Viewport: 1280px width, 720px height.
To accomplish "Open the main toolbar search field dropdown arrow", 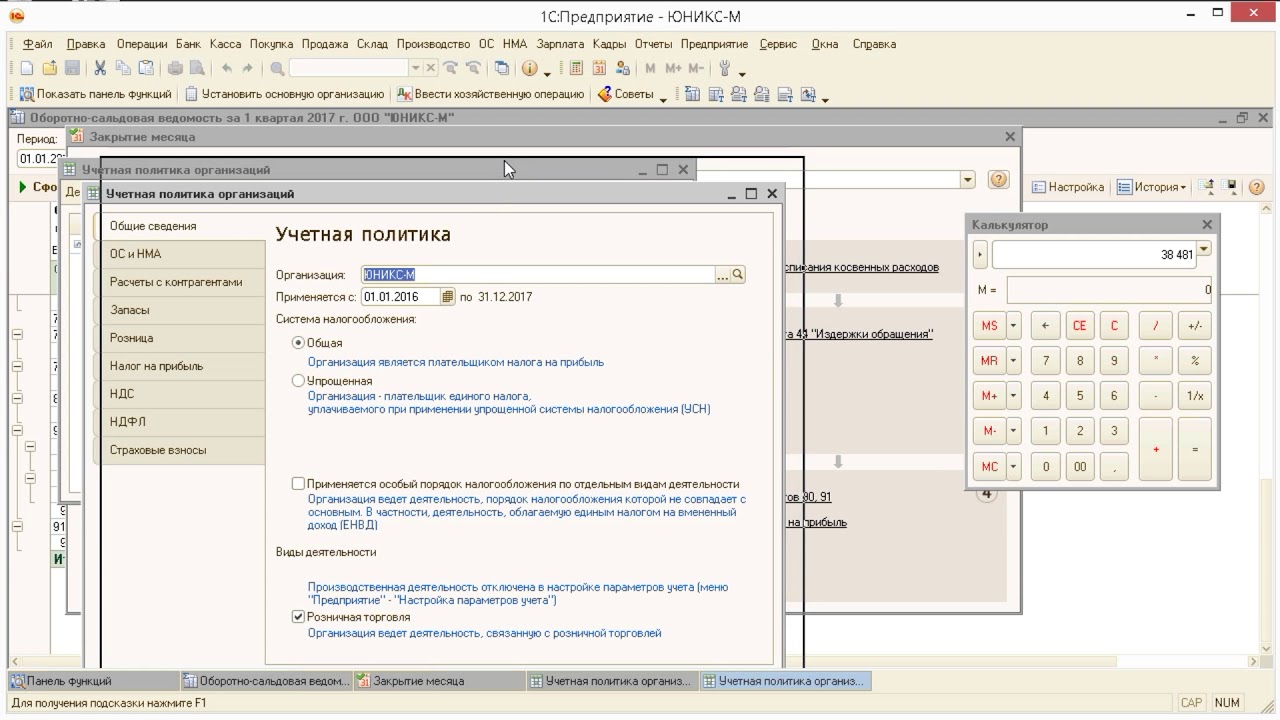I will 416,68.
